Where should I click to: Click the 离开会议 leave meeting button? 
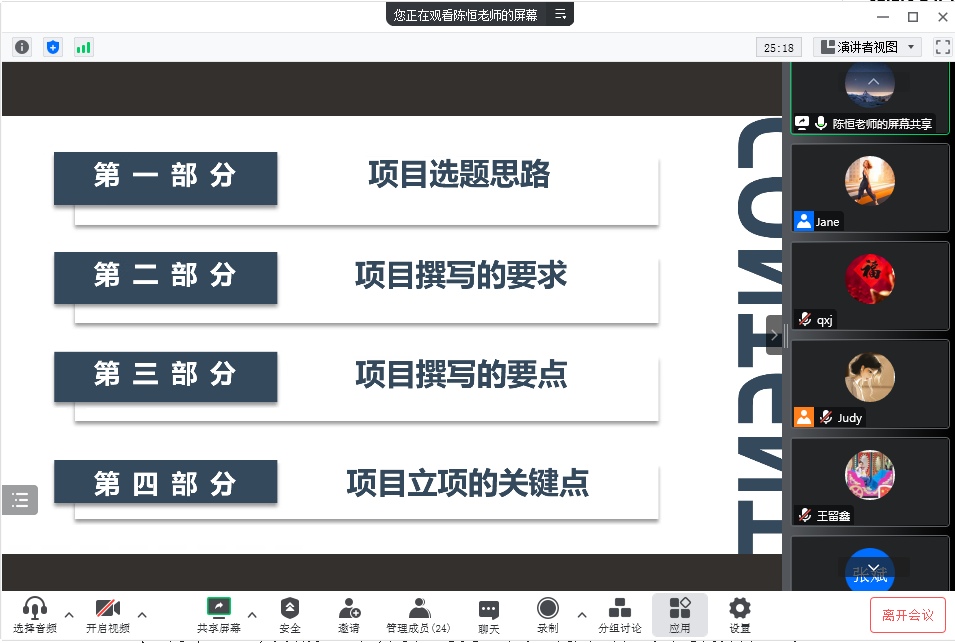click(x=907, y=614)
